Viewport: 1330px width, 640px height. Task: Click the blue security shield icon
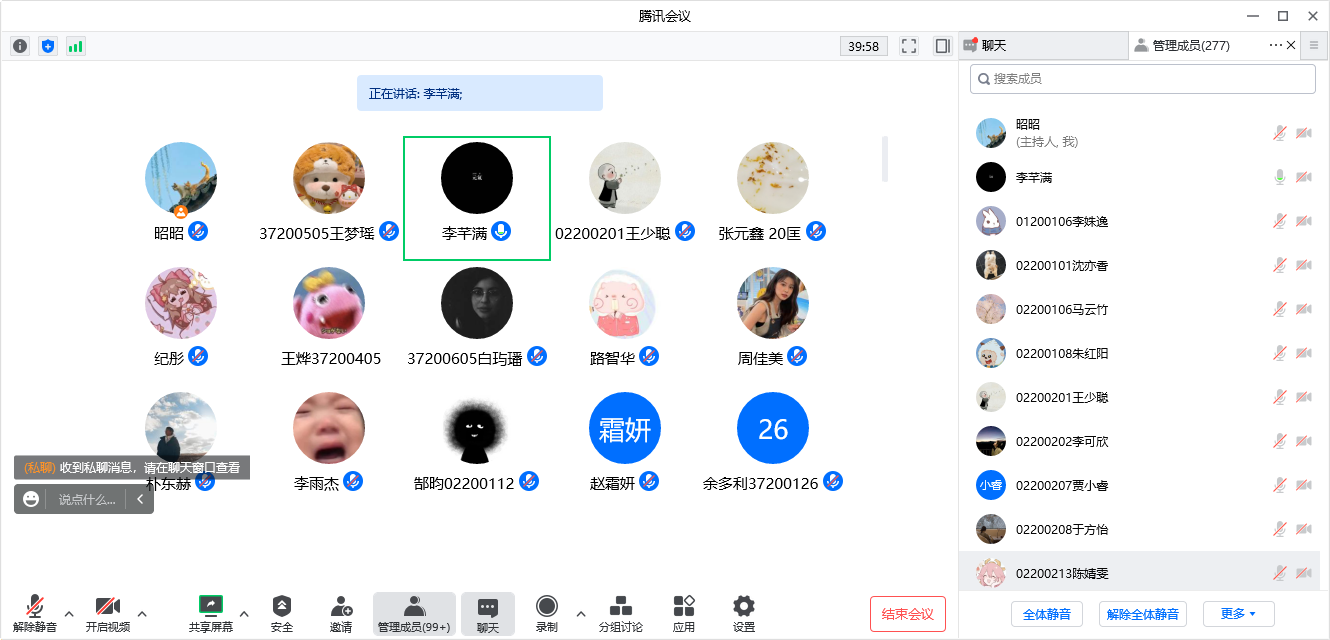point(48,46)
